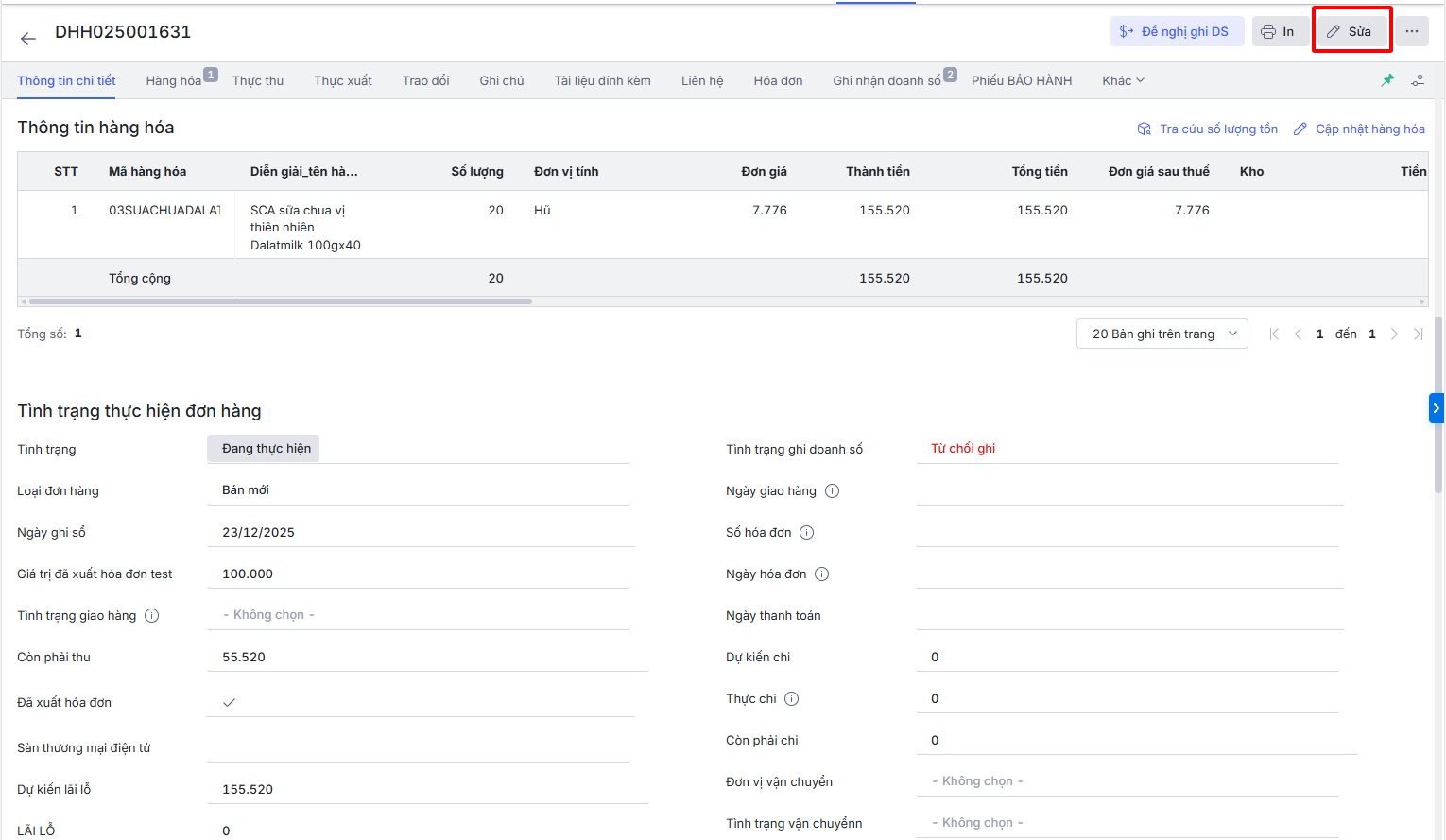Open the tab settings sliders icon
This screenshot has height=840, width=1446.
(1418, 80)
